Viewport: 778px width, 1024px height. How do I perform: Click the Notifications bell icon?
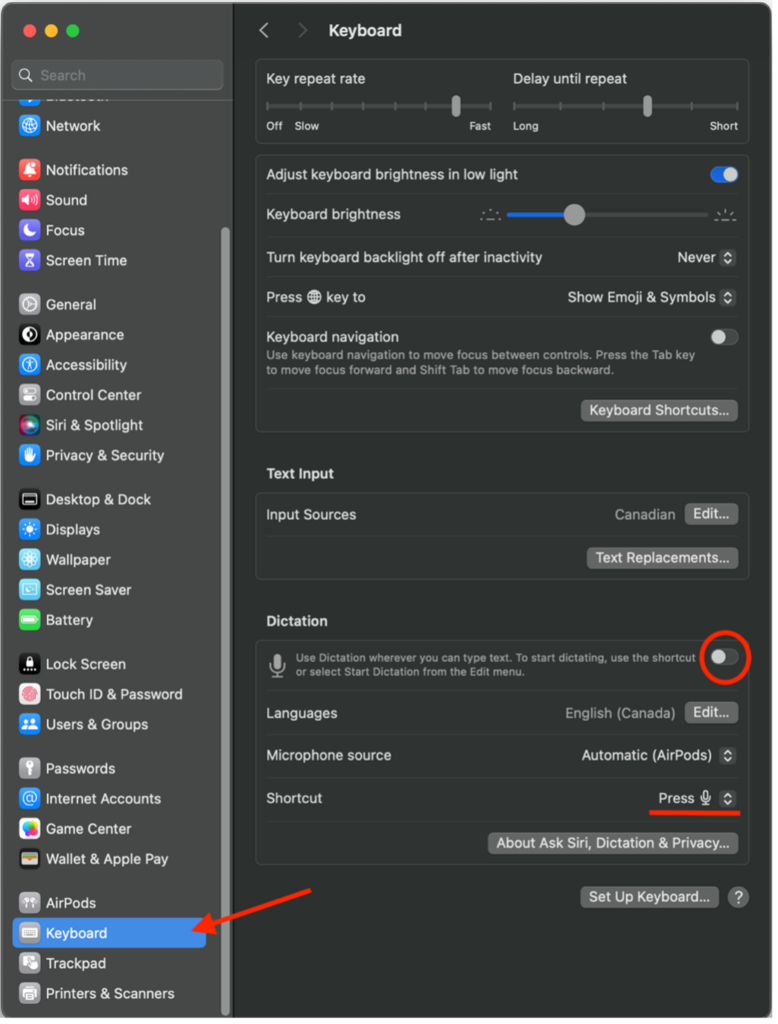point(29,171)
